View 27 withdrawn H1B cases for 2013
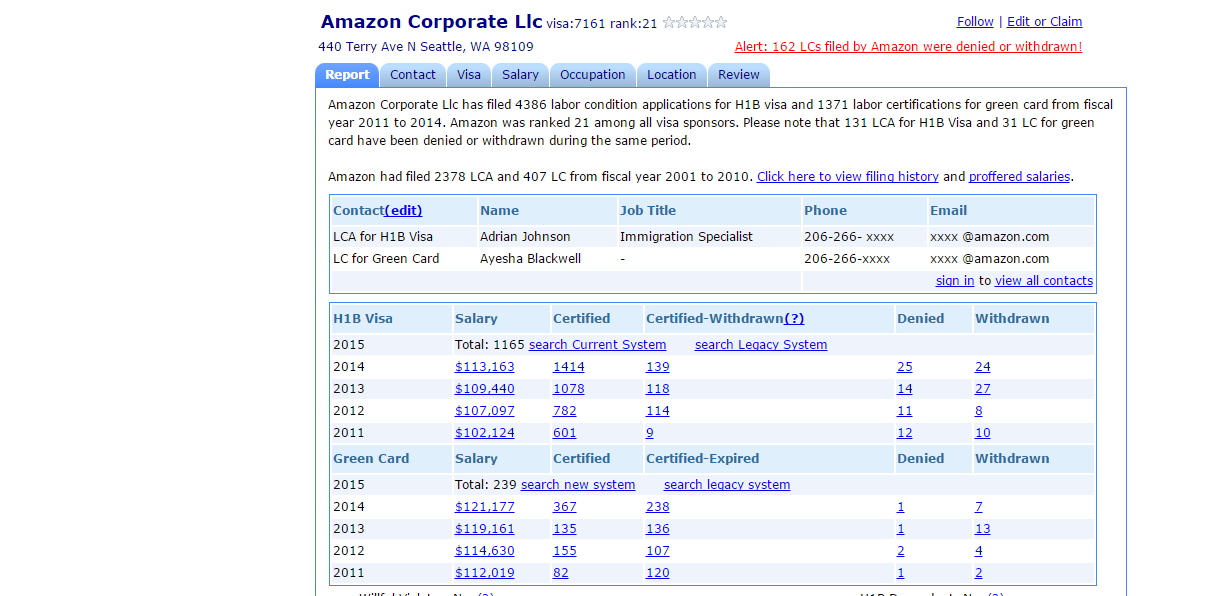 coord(983,389)
